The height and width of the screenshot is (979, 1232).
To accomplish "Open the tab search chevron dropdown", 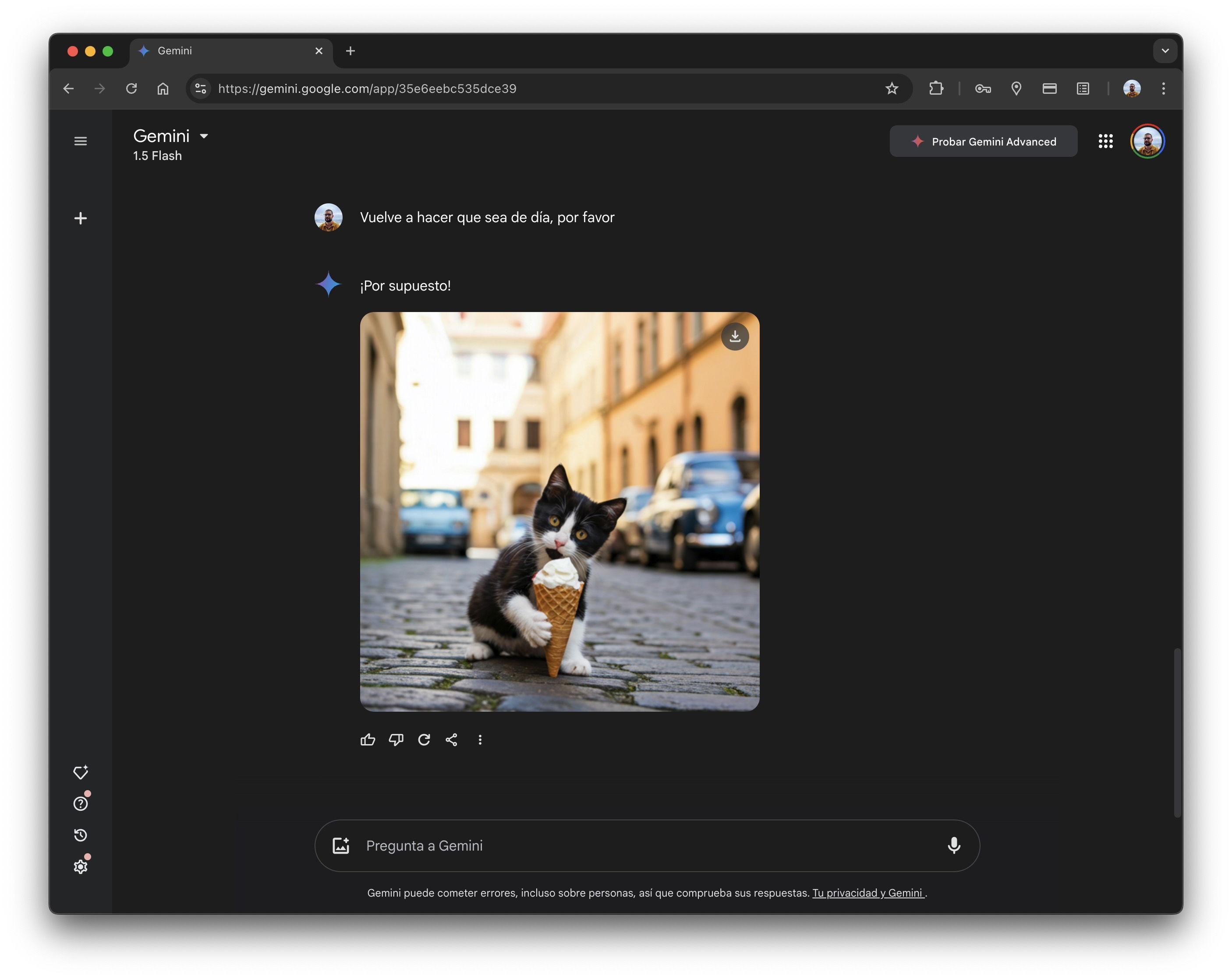I will coord(1165,51).
